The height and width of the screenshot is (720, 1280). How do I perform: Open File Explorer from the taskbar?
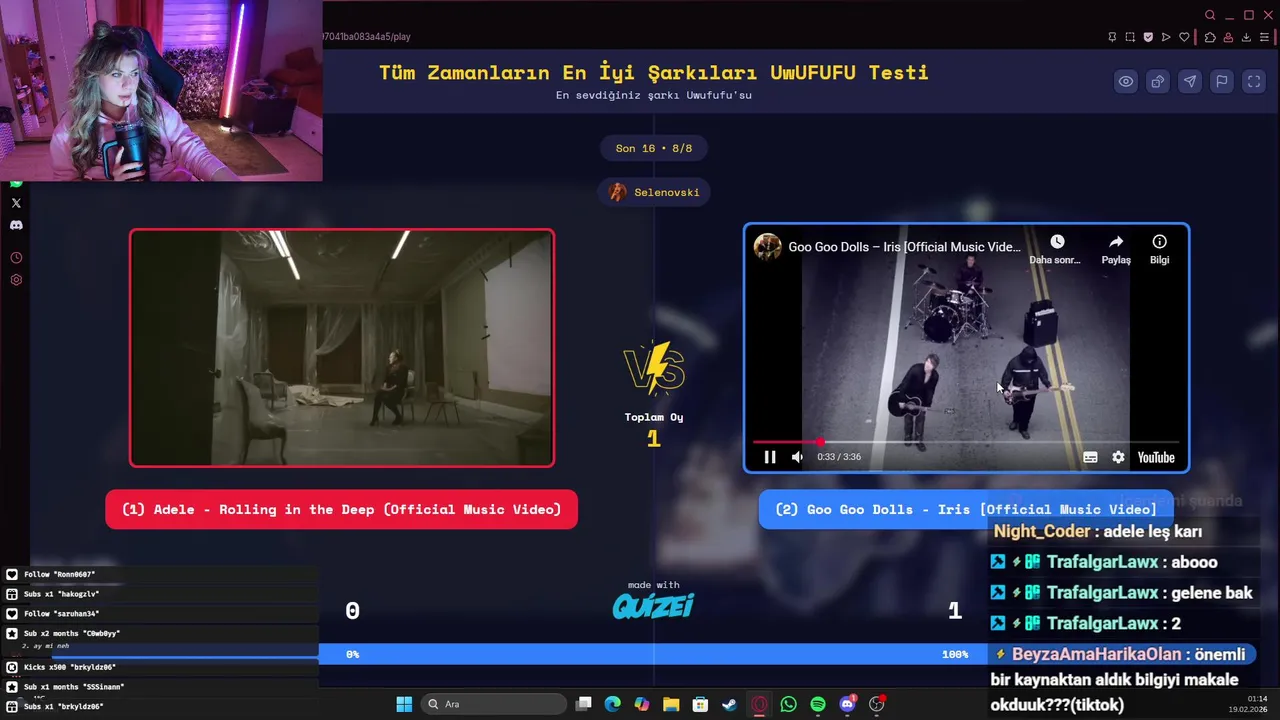[x=671, y=704]
